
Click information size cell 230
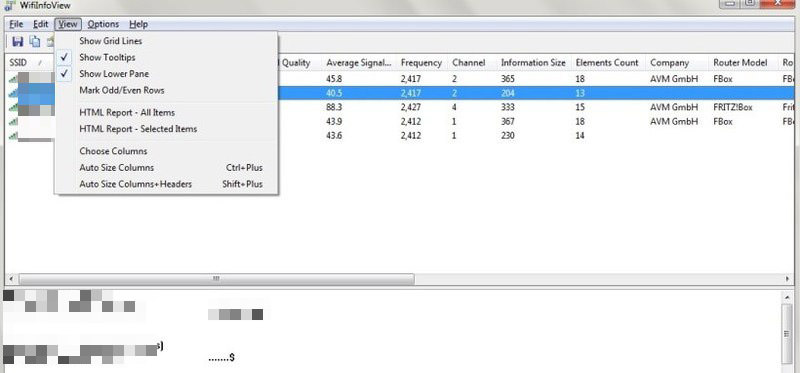click(x=508, y=136)
